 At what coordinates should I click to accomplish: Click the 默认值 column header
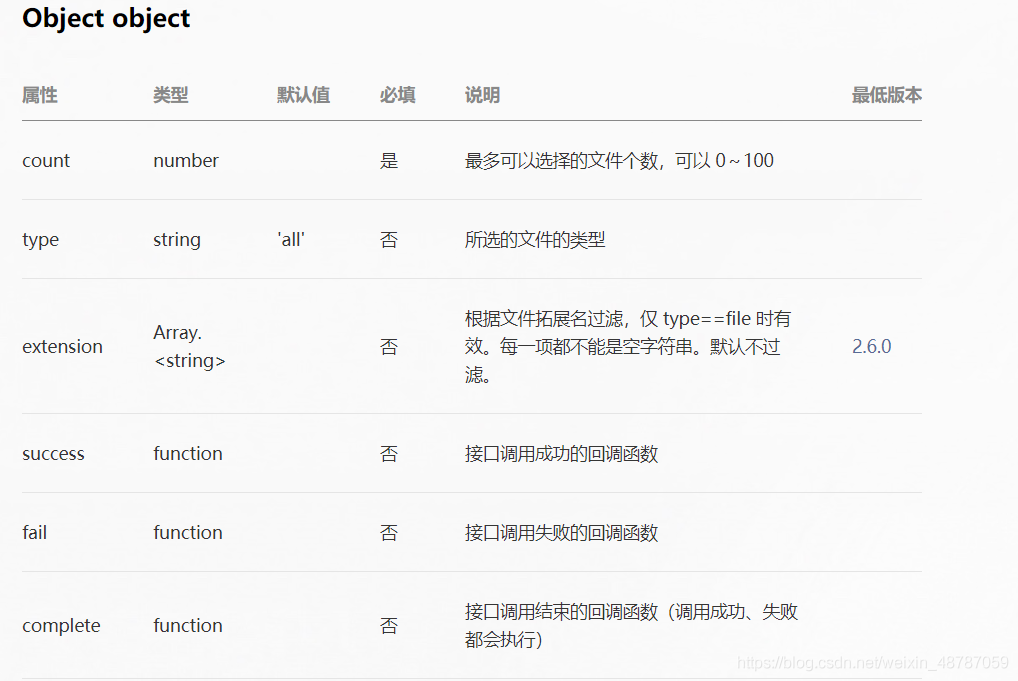303,95
